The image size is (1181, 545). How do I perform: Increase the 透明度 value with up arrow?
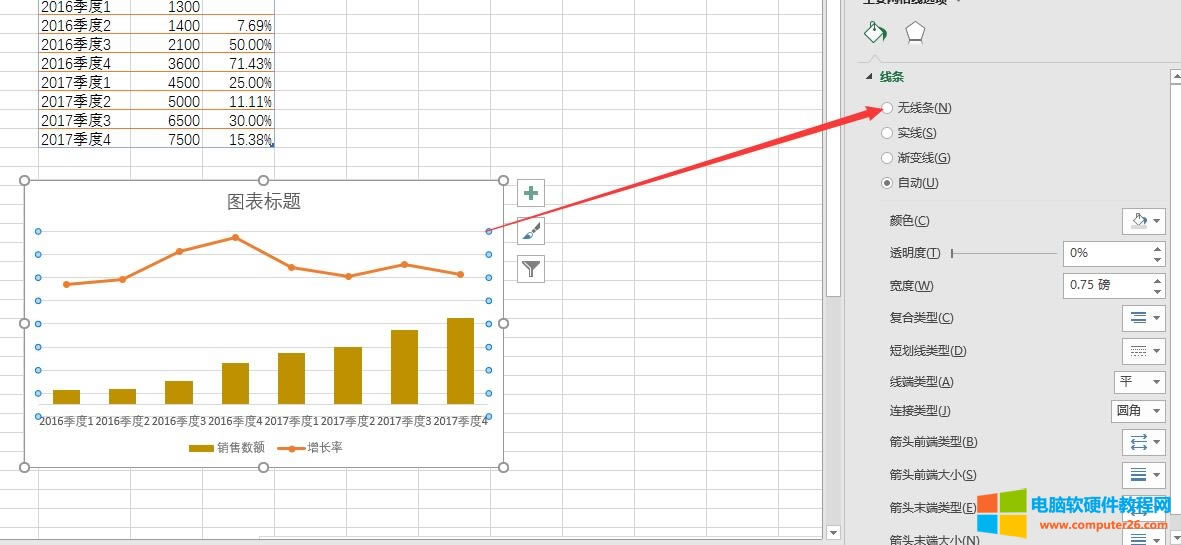click(x=1158, y=248)
